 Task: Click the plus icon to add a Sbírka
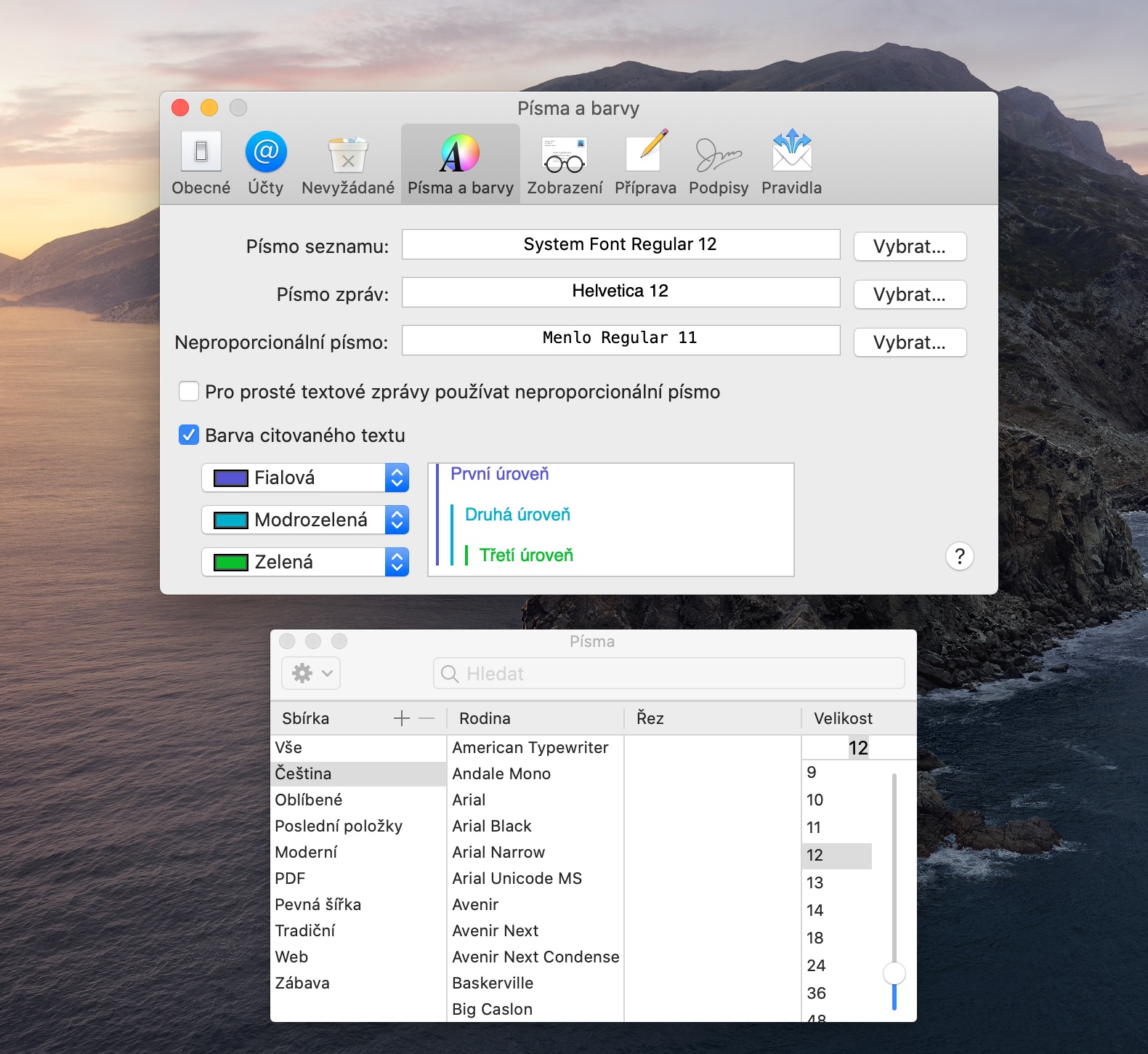(x=401, y=719)
